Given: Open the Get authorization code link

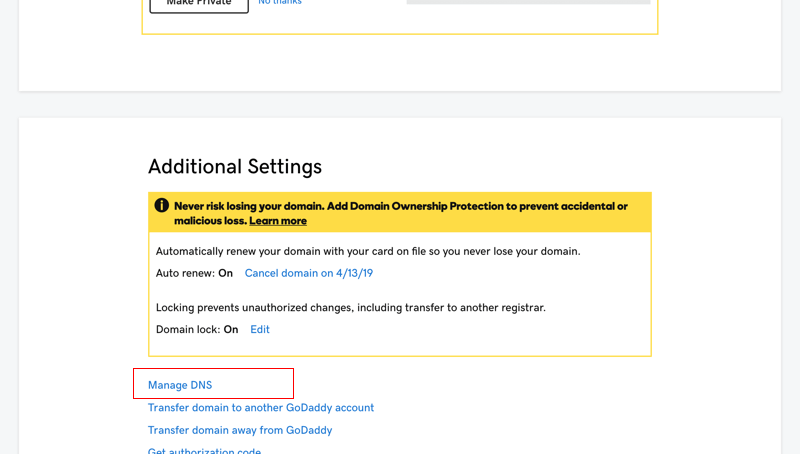Looking at the screenshot, I should tap(204, 450).
